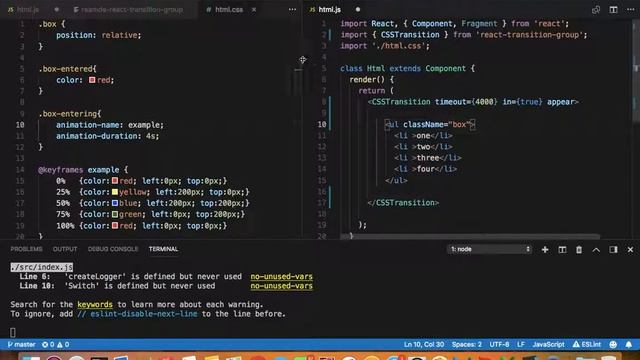640x360 pixels.
Task: Click '@keyframes example' line
Action: [83, 170]
